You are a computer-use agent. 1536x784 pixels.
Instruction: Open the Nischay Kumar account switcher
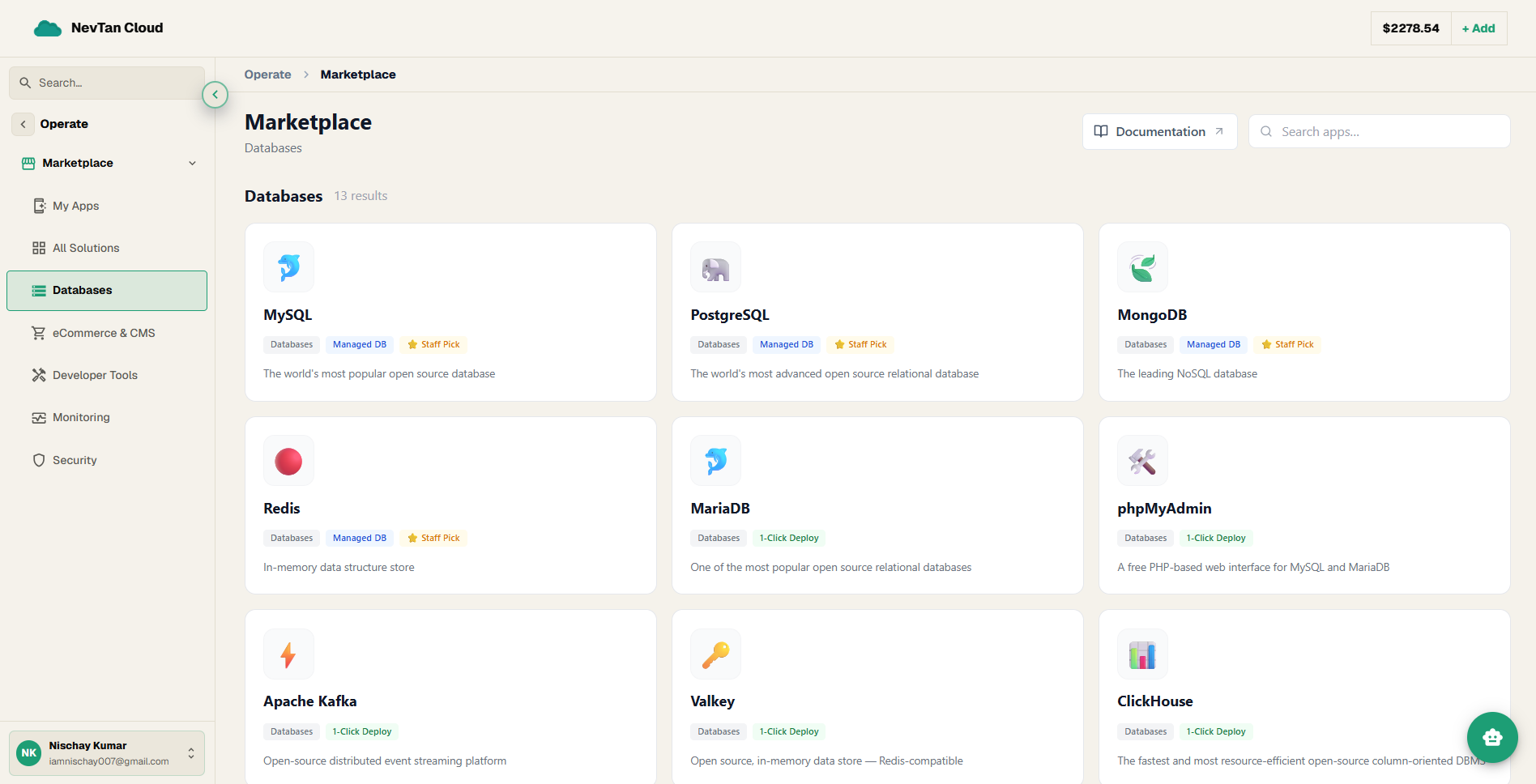point(107,753)
